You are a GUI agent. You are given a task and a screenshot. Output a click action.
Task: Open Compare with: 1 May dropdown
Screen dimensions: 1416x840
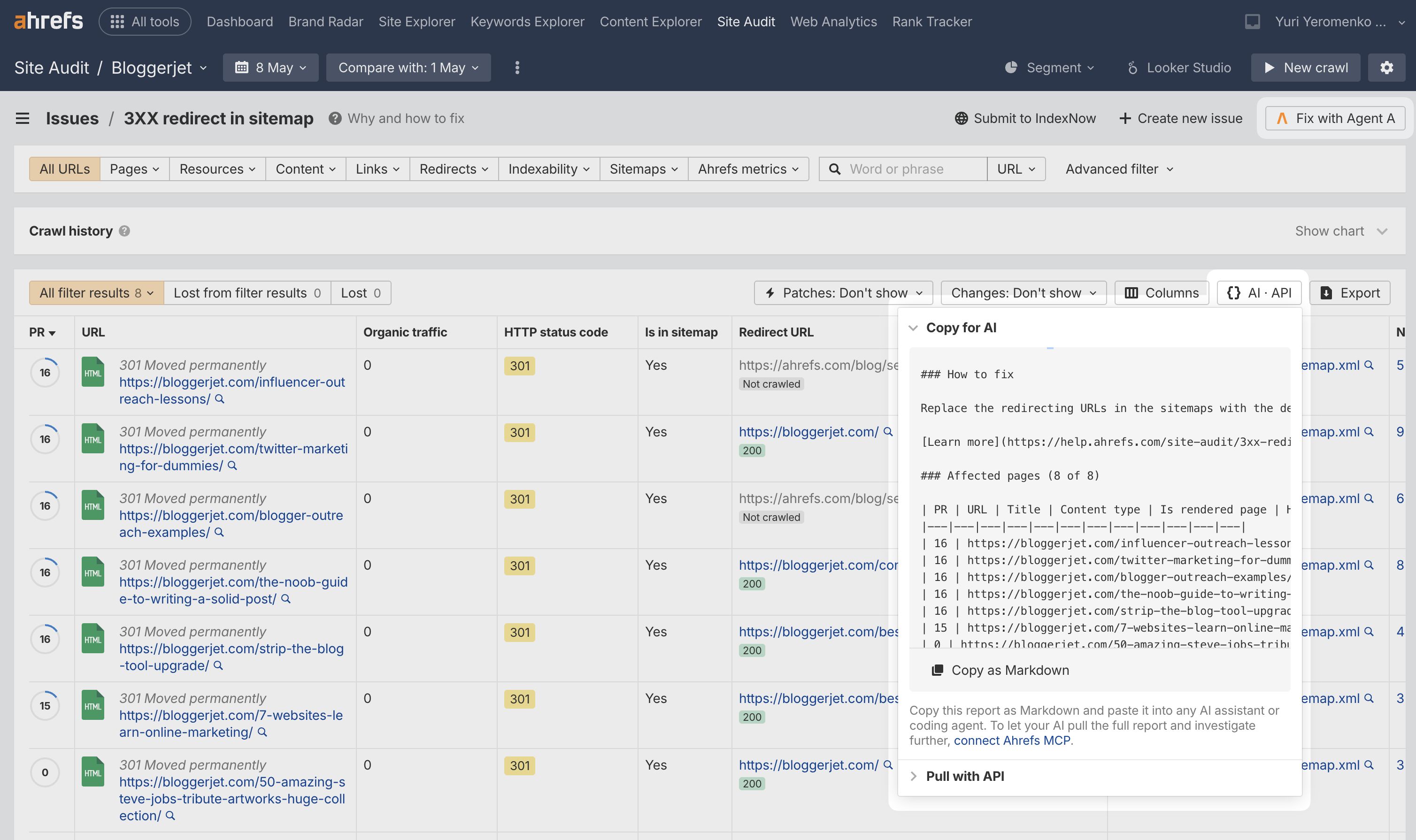tap(408, 68)
